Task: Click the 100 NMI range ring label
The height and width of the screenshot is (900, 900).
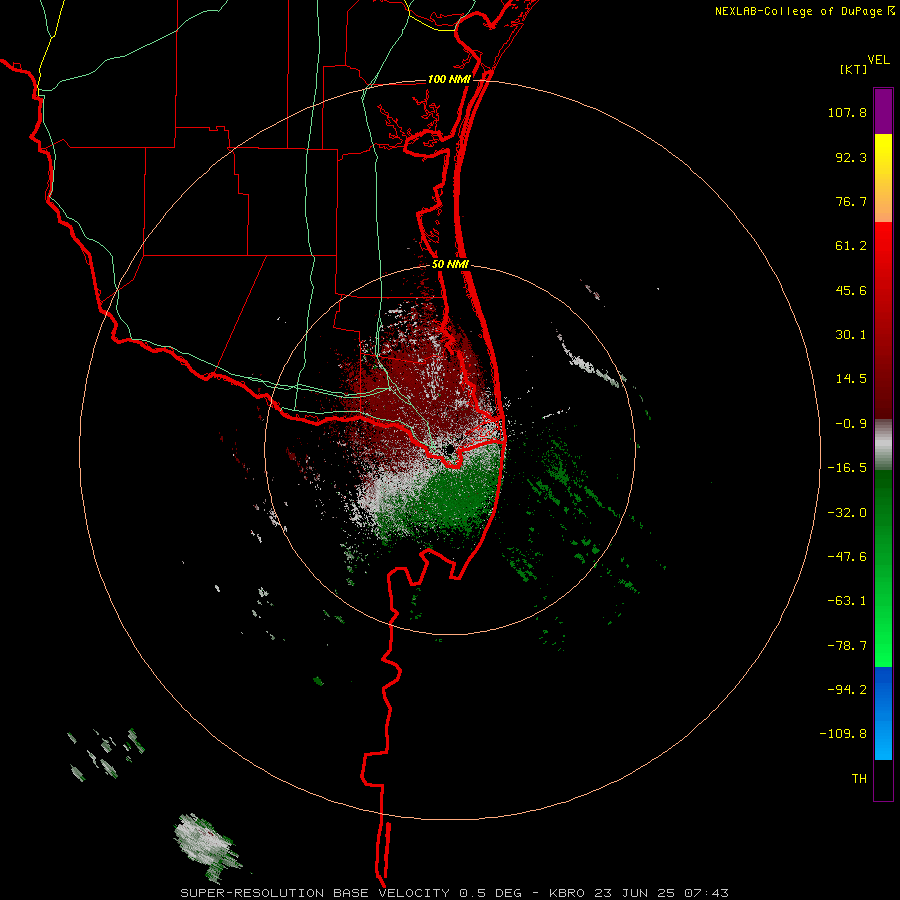Action: (449, 79)
